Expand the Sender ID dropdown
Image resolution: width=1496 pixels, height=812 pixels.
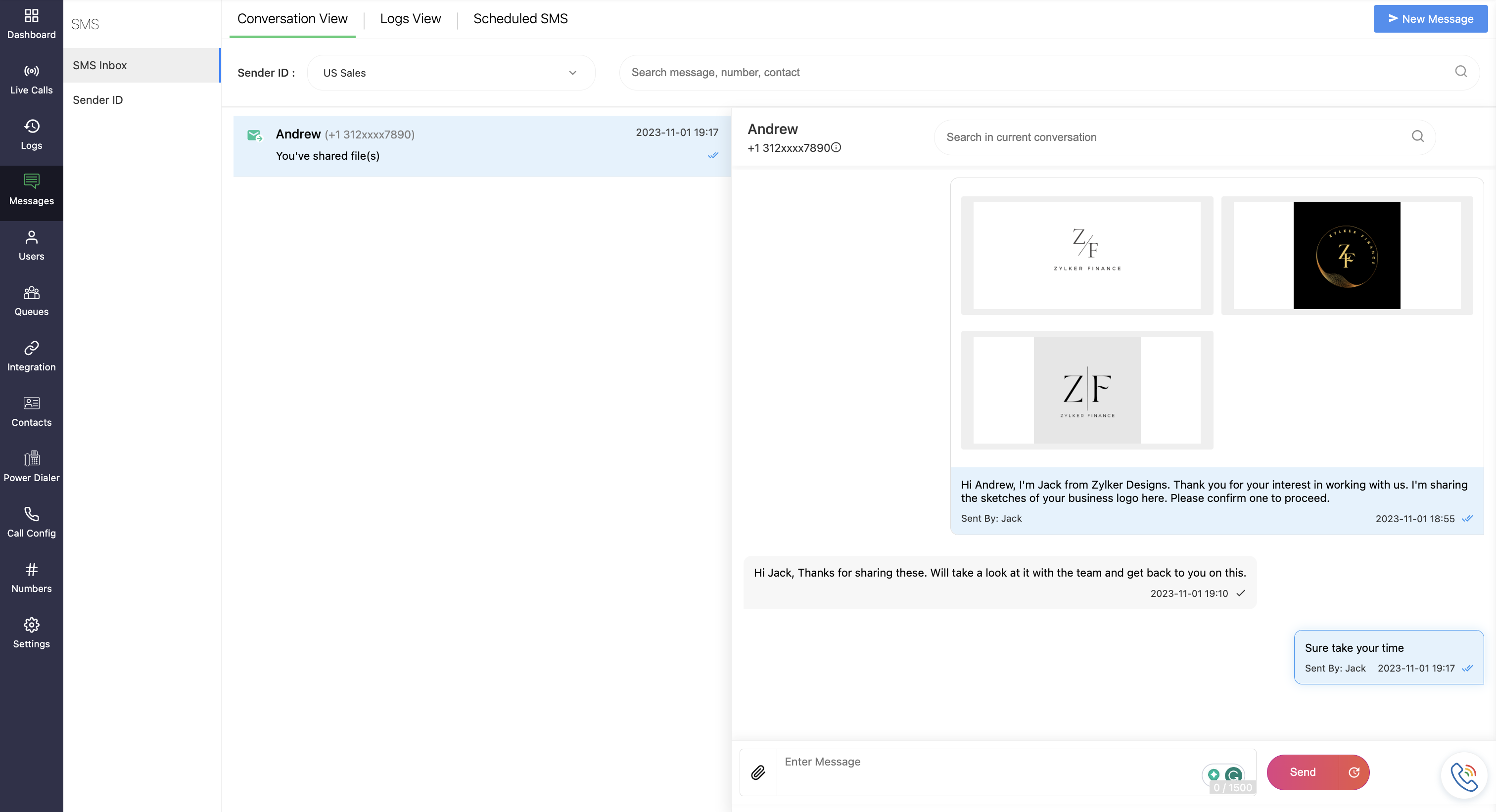[x=450, y=73]
